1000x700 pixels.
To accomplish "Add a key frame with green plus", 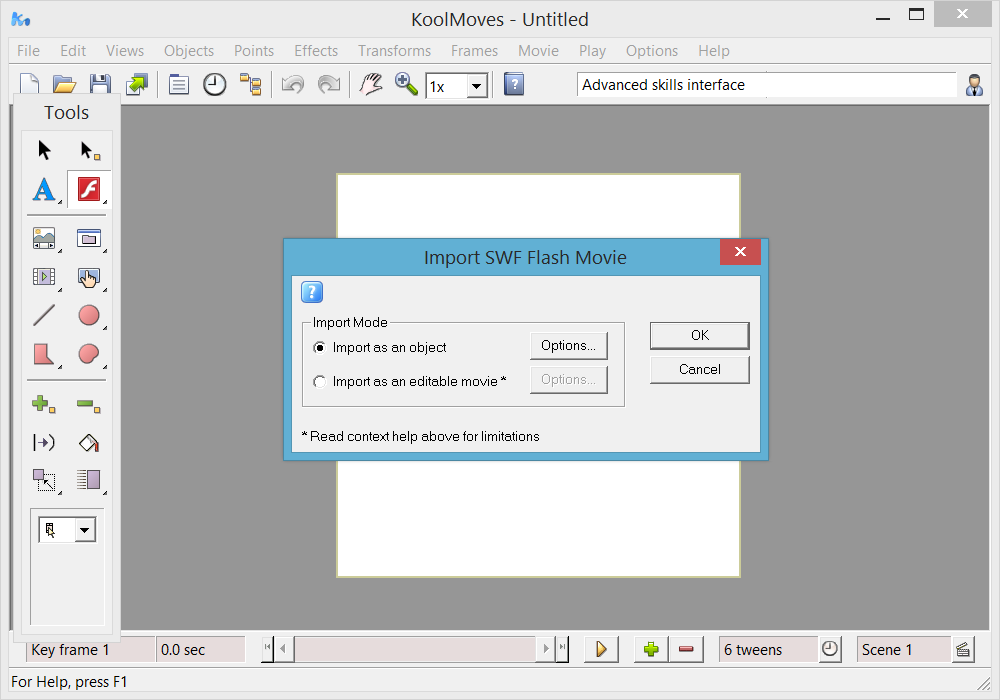I will tap(651, 649).
